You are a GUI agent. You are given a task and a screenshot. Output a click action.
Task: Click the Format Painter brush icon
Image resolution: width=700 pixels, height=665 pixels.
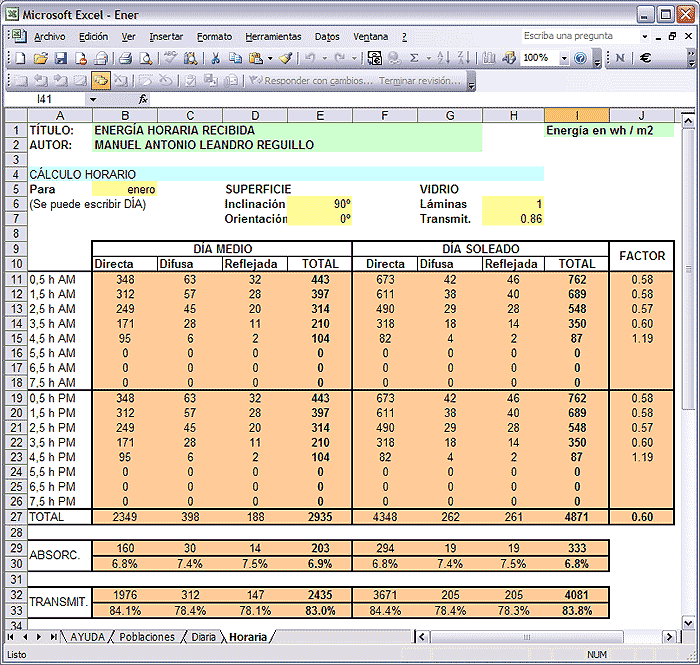point(286,58)
